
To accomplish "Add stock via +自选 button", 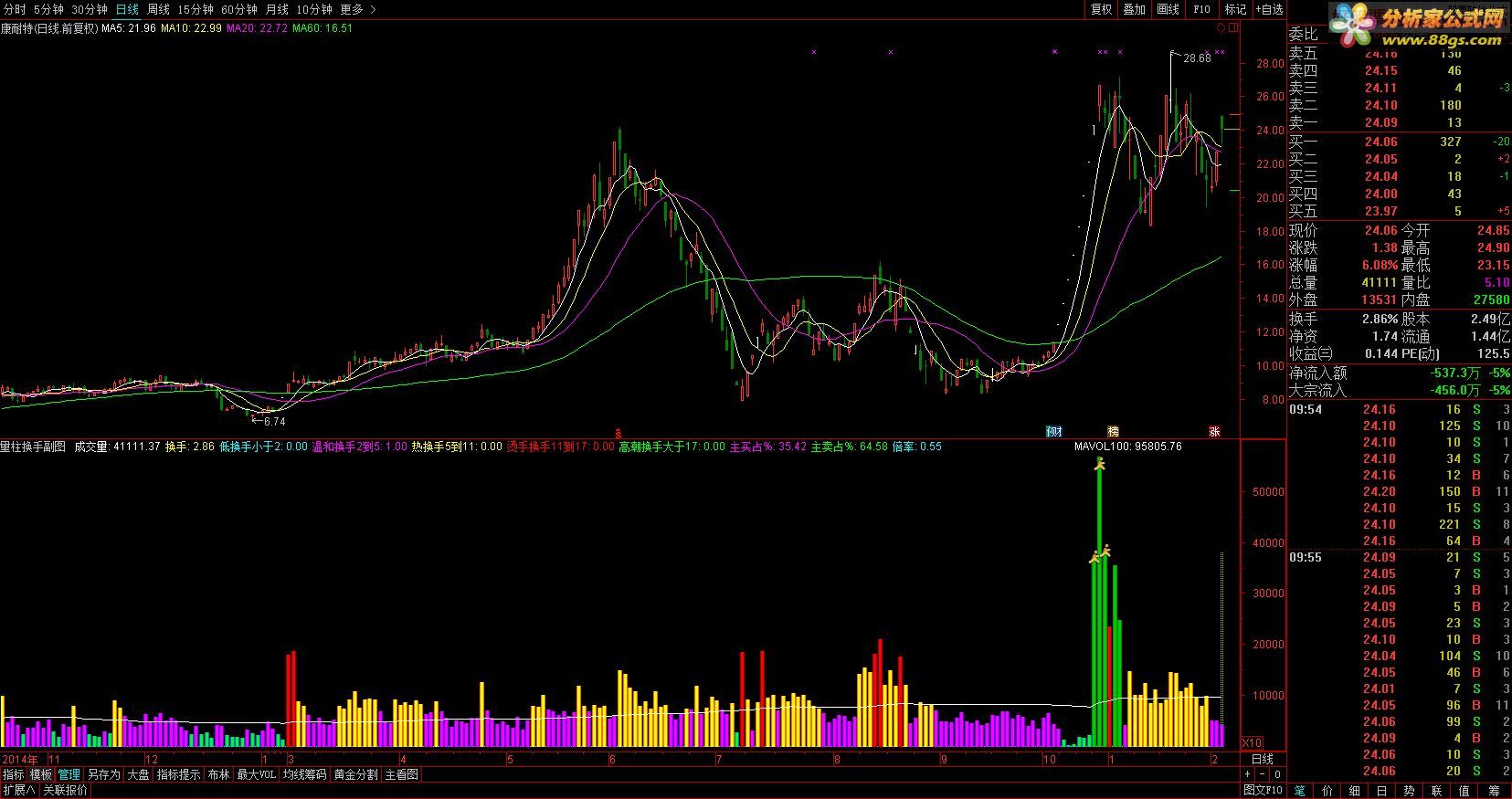I will coord(1269,9).
